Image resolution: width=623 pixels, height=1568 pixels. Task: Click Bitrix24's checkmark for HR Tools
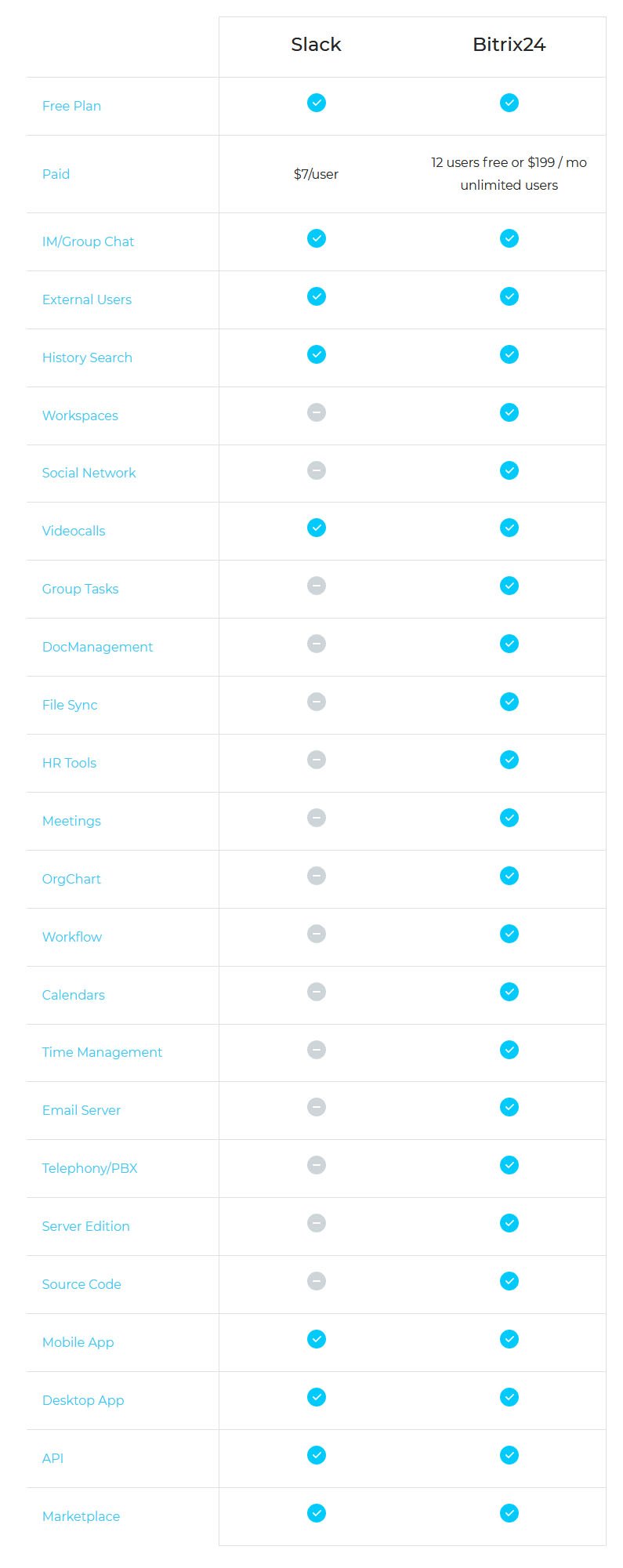pos(509,760)
